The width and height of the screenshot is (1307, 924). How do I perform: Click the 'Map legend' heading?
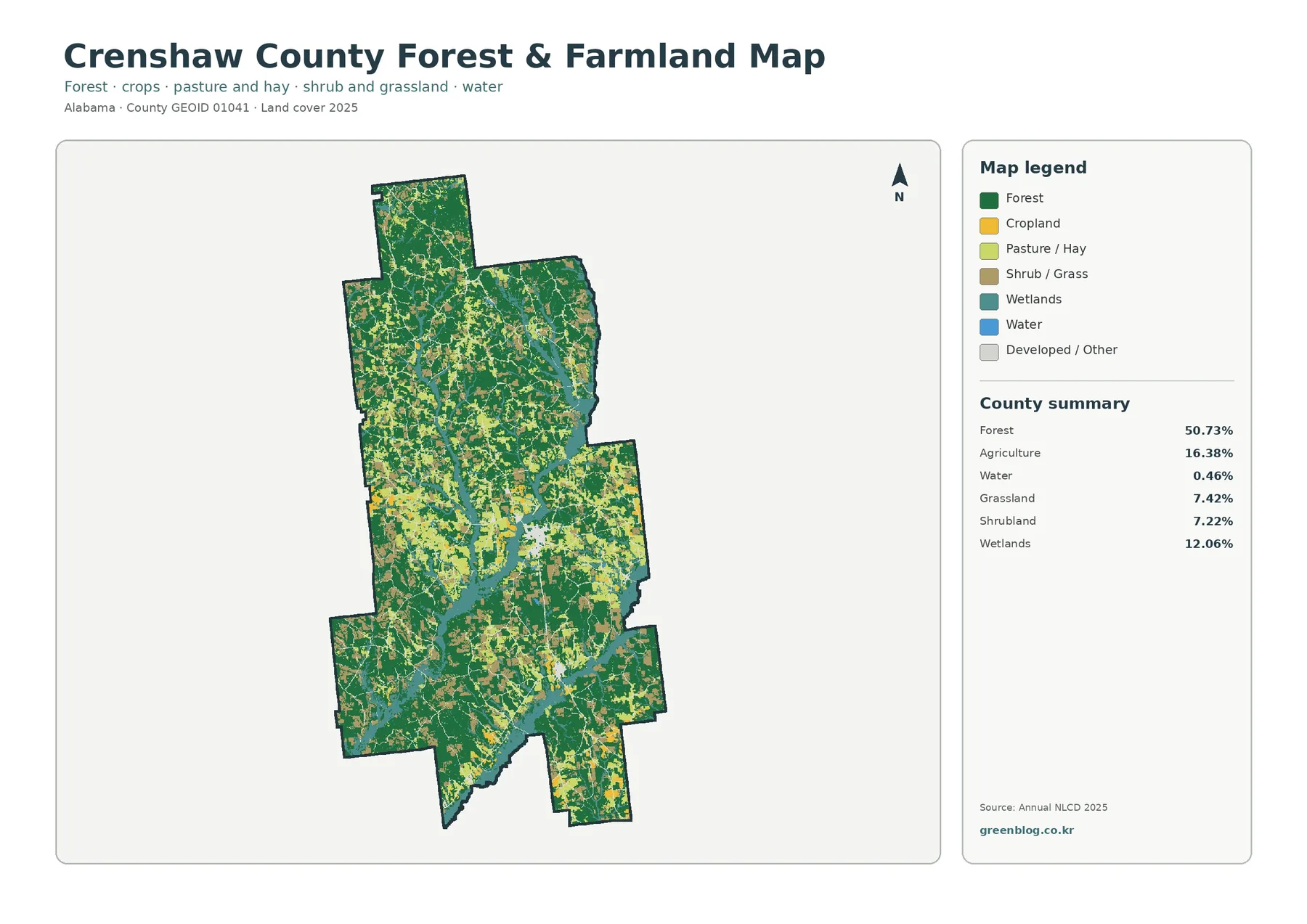[1033, 168]
